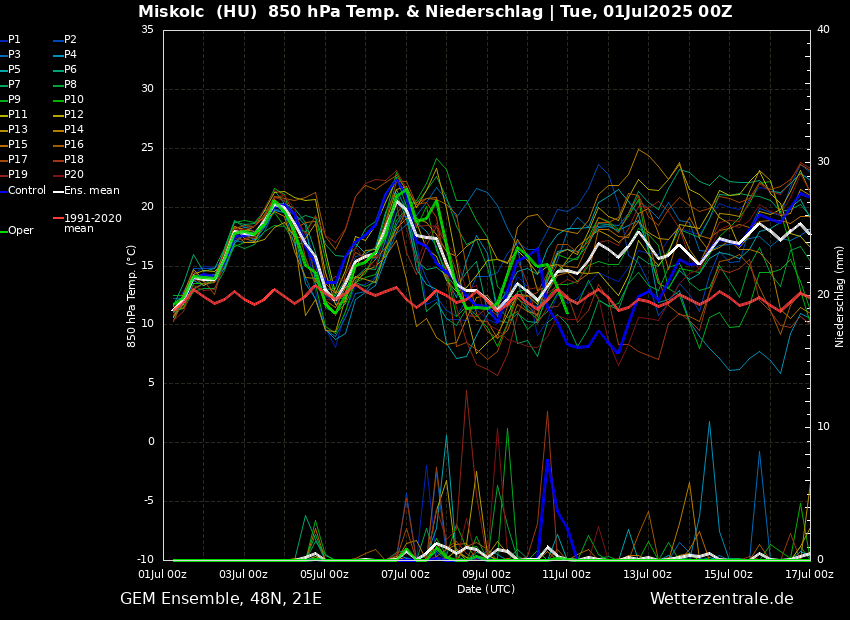850x620 pixels.
Task: Select the P14 legend label
Action: 73,130
